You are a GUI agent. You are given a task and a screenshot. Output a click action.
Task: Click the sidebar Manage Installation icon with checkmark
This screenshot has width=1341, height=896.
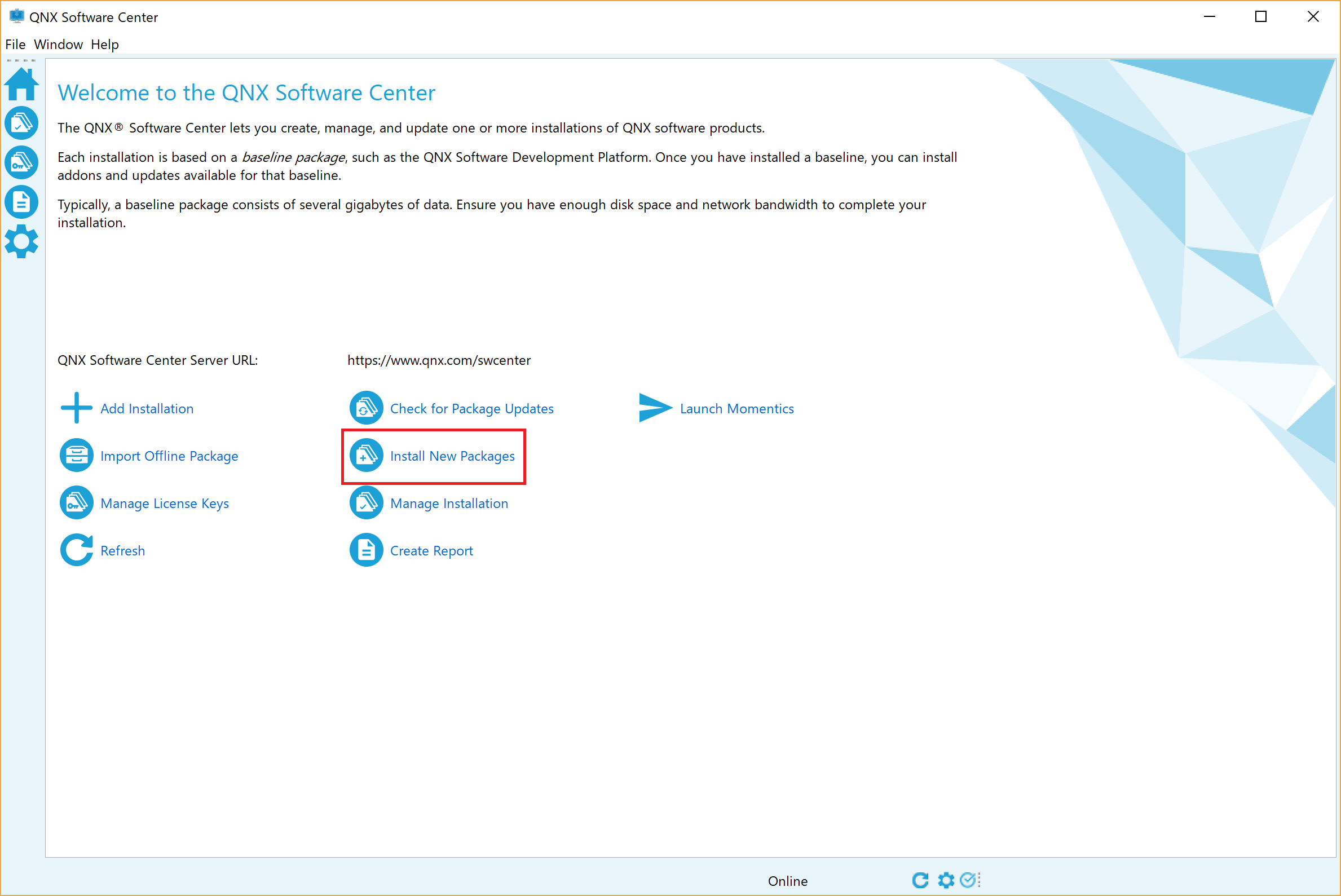click(22, 123)
